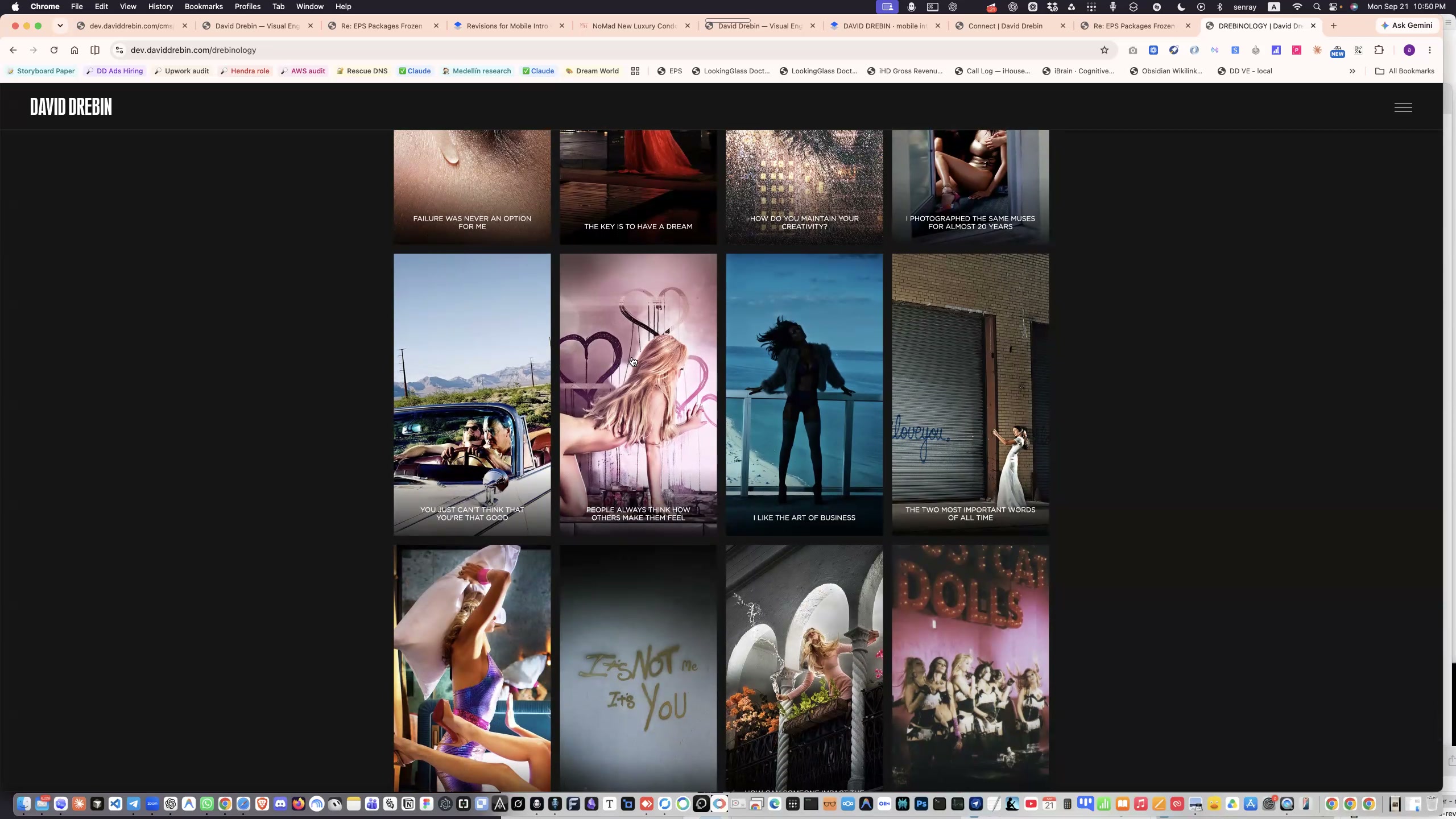
Task: Open the All Bookmarks folder
Action: [x=1404, y=71]
